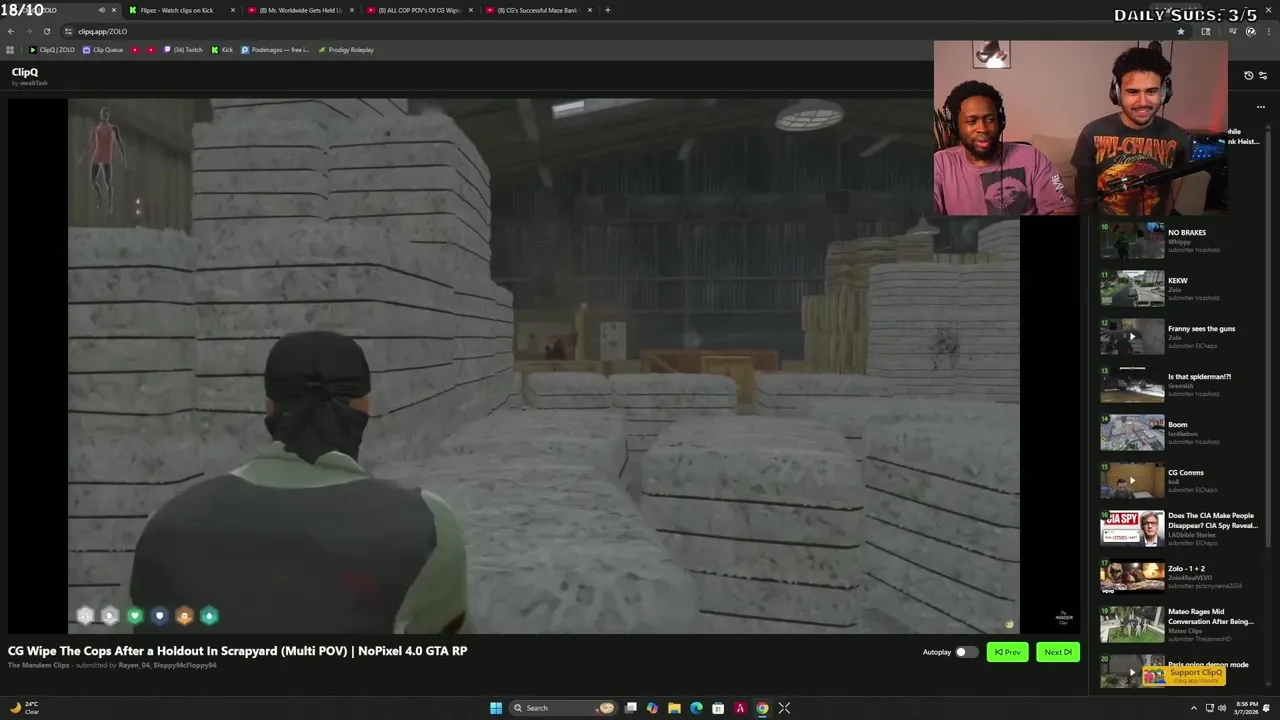Image resolution: width=1280 pixels, height=720 pixels.
Task: Open the taskbar volume control
Action: point(1223,708)
